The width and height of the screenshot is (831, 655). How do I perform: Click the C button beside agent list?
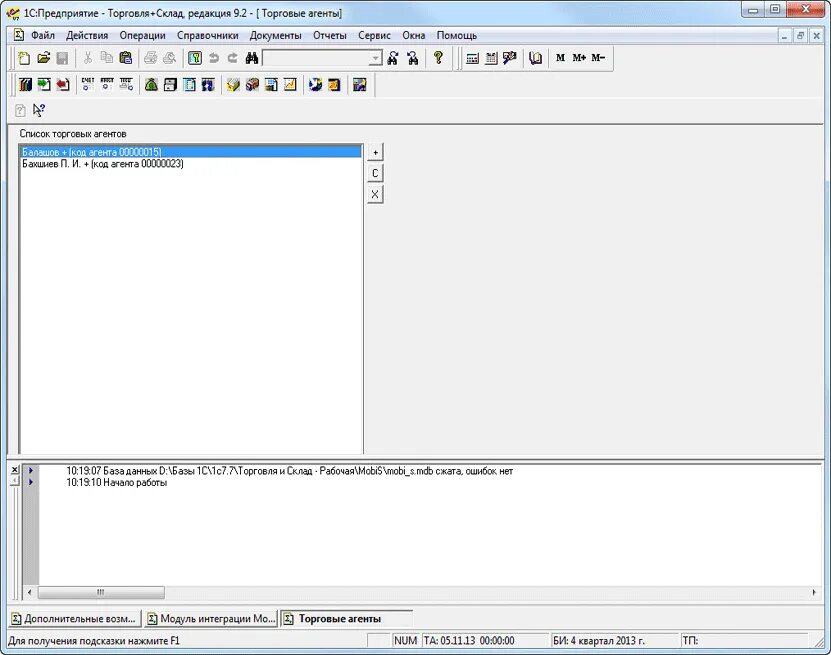click(x=375, y=173)
